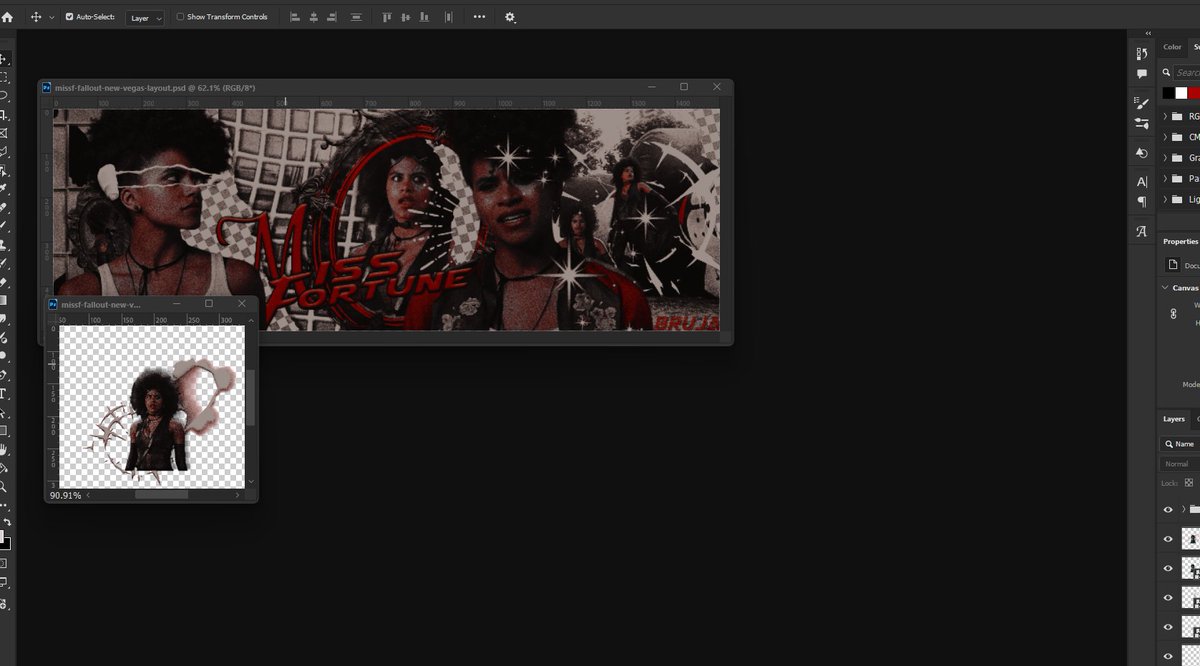1200x666 pixels.
Task: Align top edges icon in options bar
Action: (387, 17)
